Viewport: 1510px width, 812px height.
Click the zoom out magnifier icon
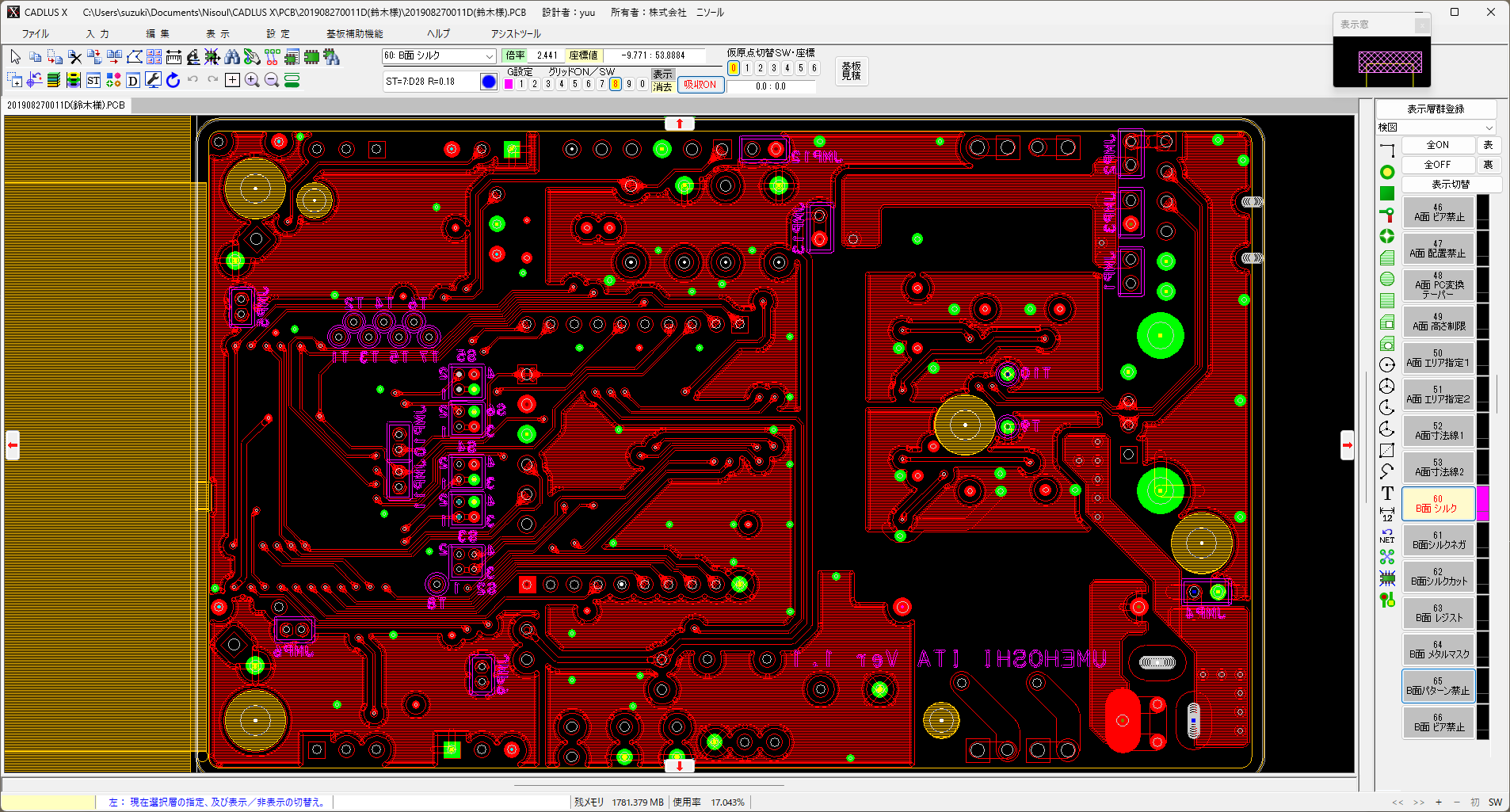coord(272,80)
